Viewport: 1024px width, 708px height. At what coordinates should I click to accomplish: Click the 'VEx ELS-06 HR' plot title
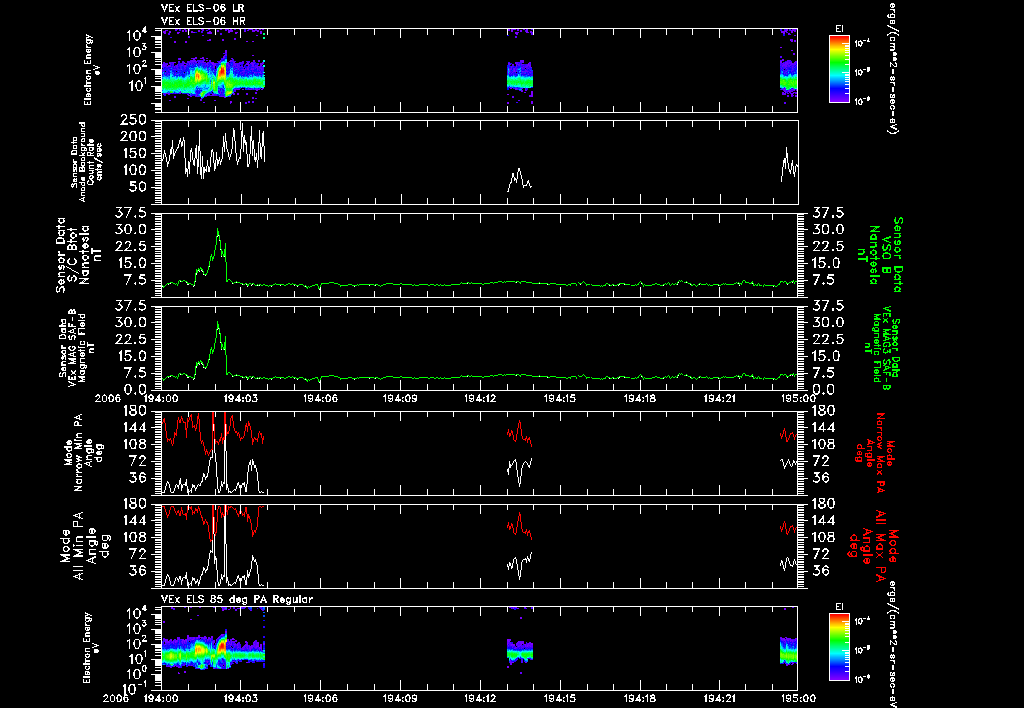coord(203,22)
